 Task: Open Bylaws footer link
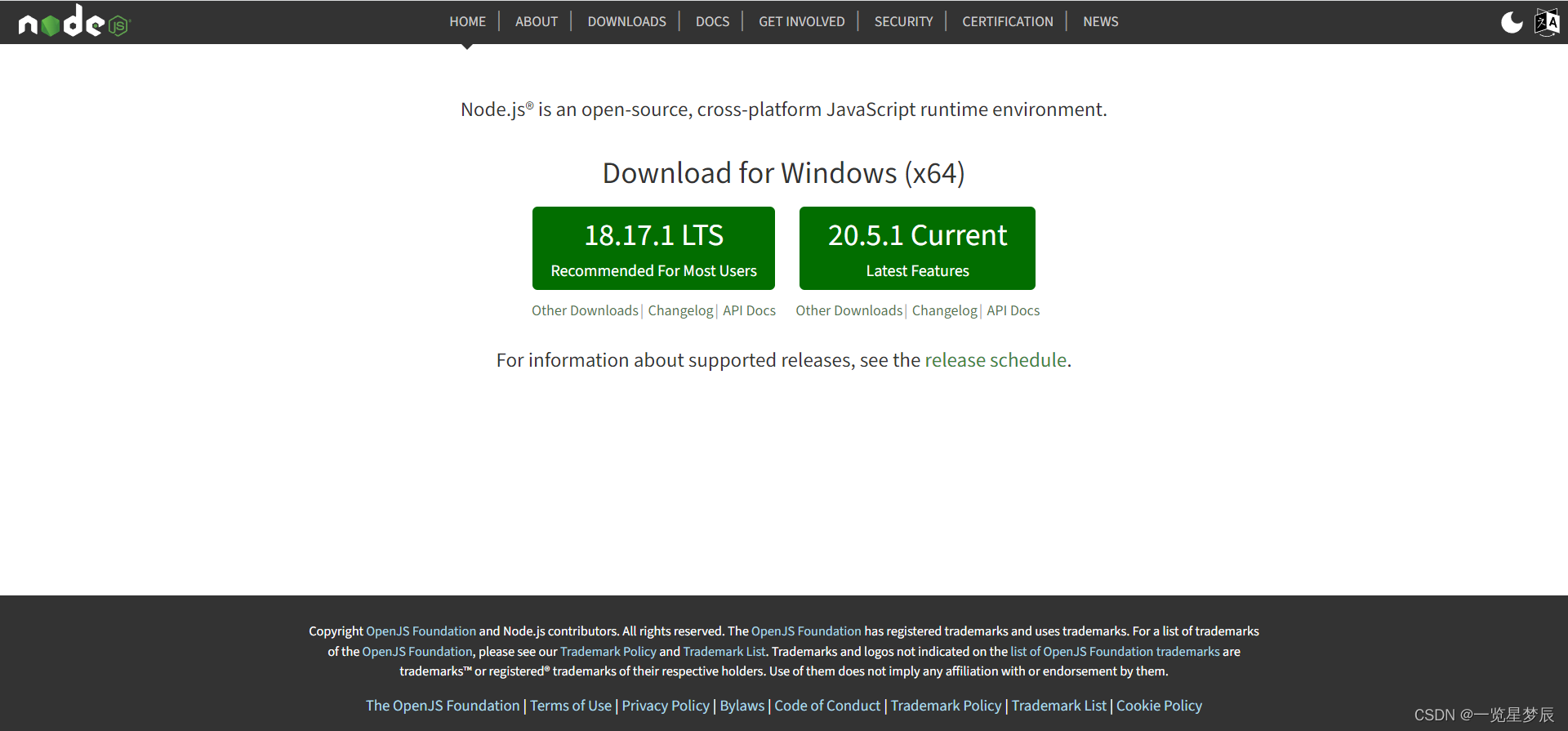(x=742, y=706)
